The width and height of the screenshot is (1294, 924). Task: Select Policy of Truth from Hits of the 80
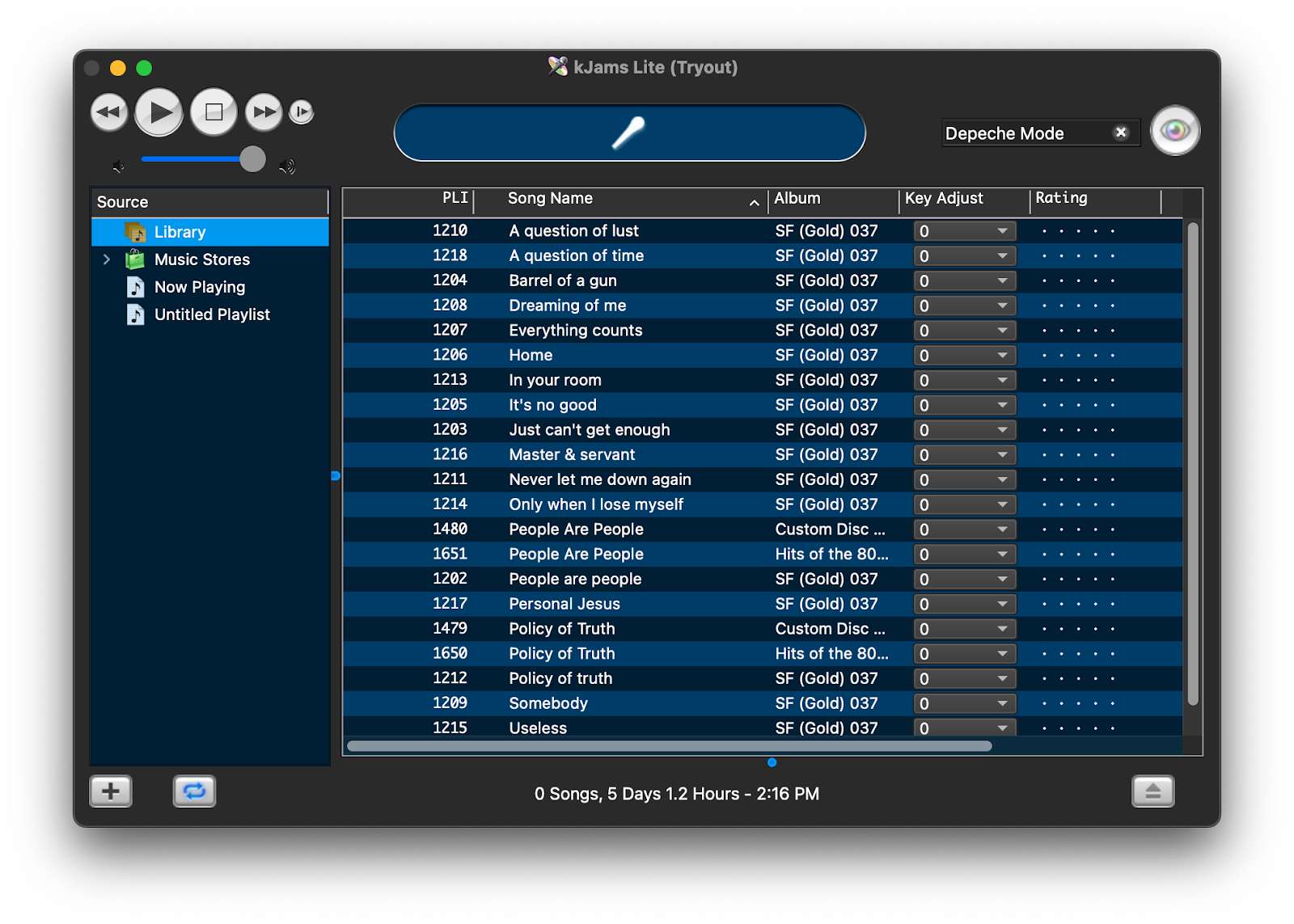562,653
